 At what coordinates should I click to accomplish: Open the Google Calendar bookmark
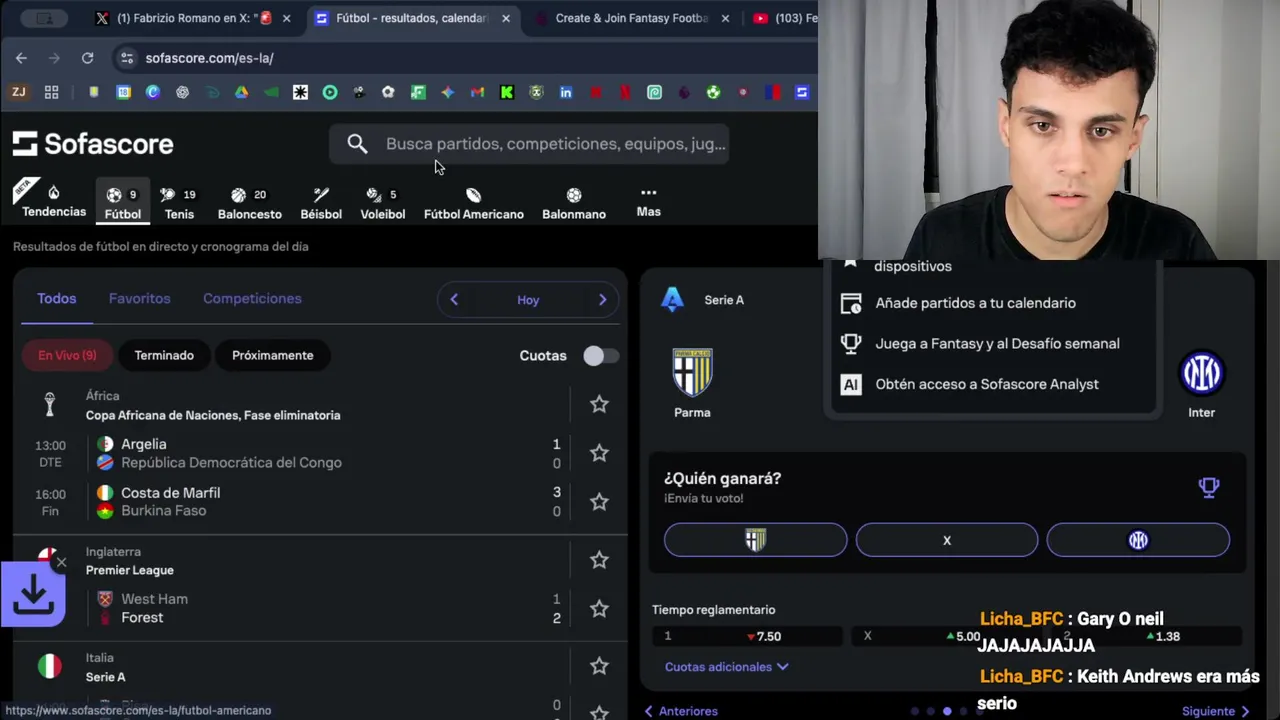[x=123, y=92]
